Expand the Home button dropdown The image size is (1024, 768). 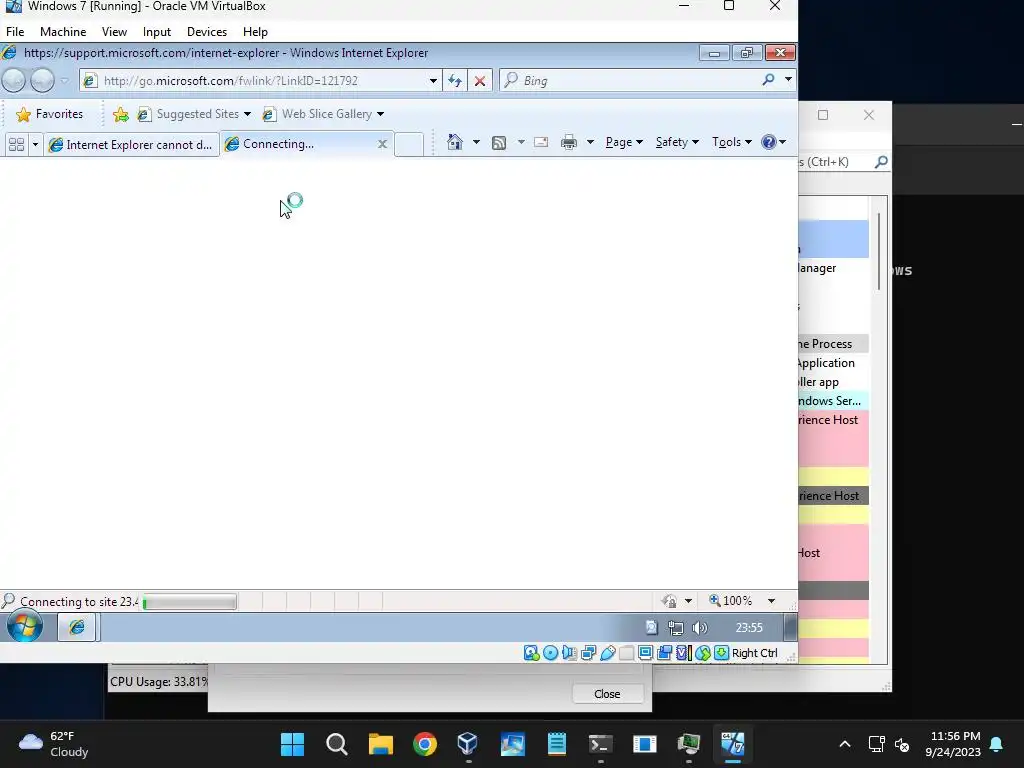(477, 142)
